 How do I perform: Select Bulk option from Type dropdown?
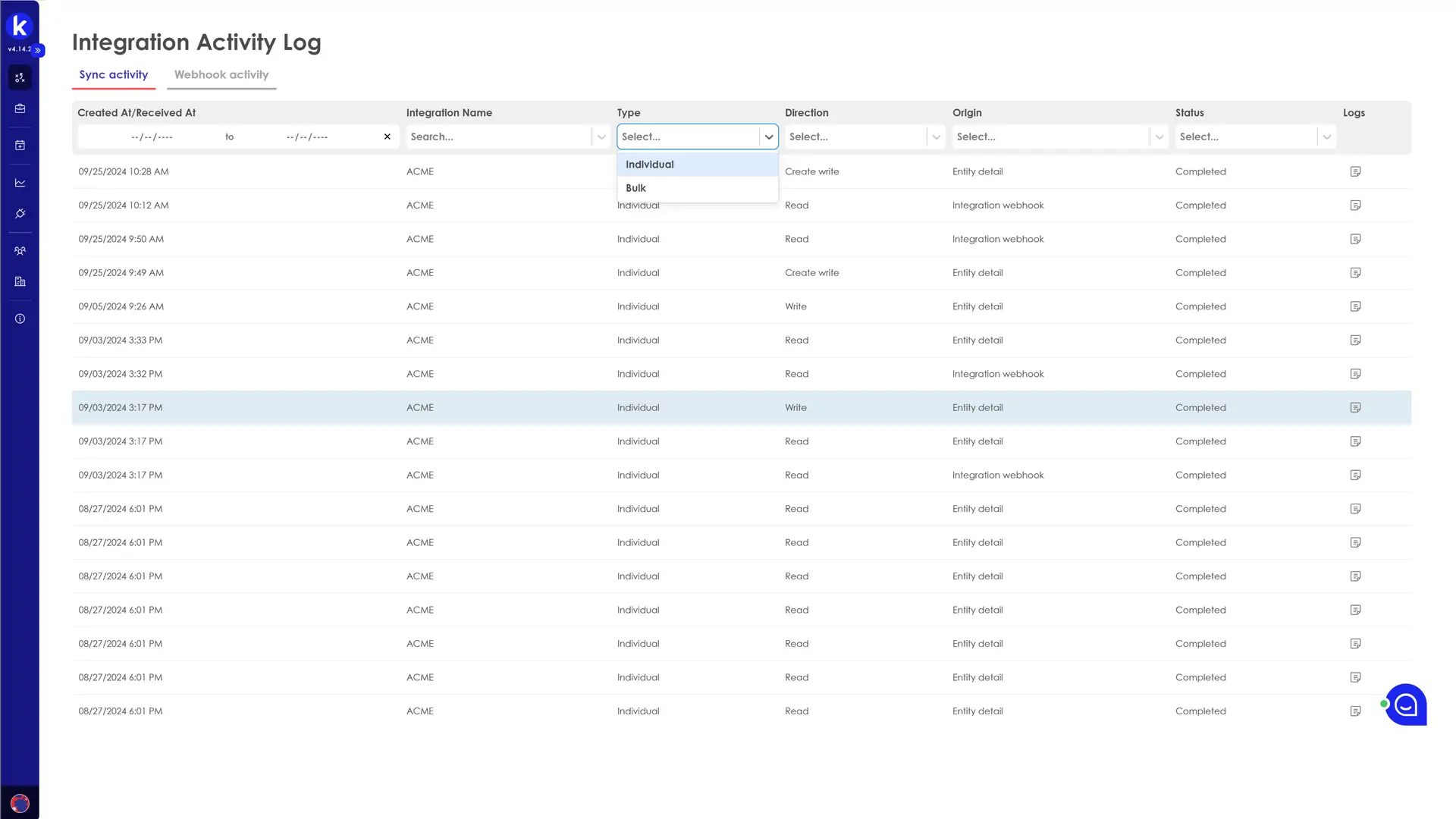click(636, 188)
